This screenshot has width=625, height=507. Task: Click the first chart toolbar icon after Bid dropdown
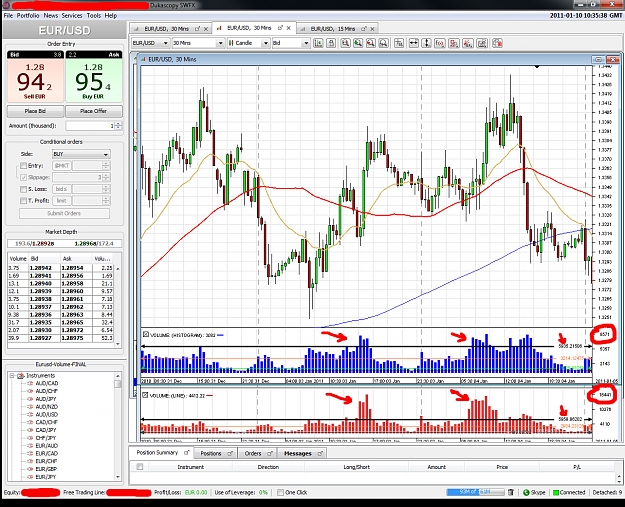(x=318, y=43)
